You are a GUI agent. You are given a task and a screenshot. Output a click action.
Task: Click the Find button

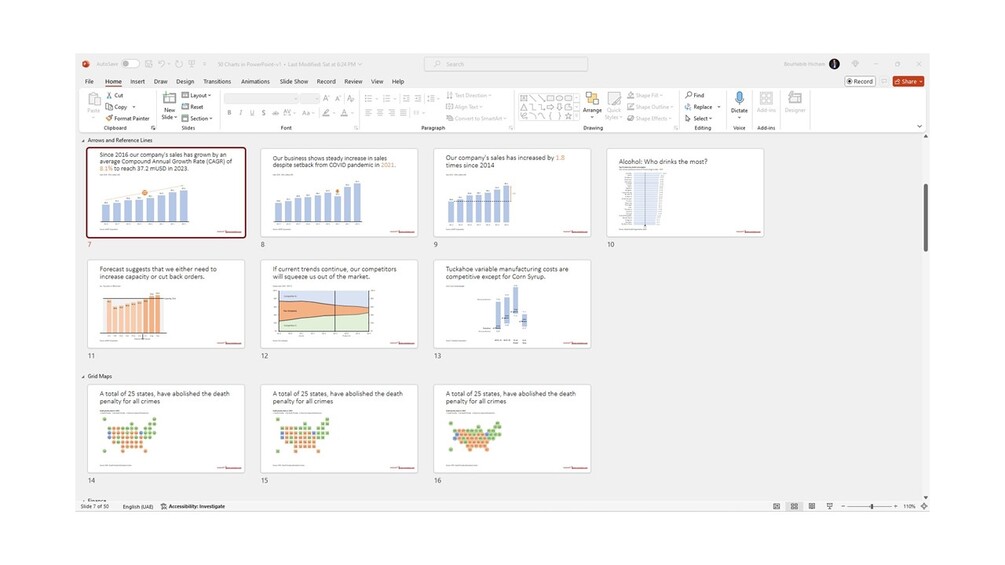click(694, 95)
